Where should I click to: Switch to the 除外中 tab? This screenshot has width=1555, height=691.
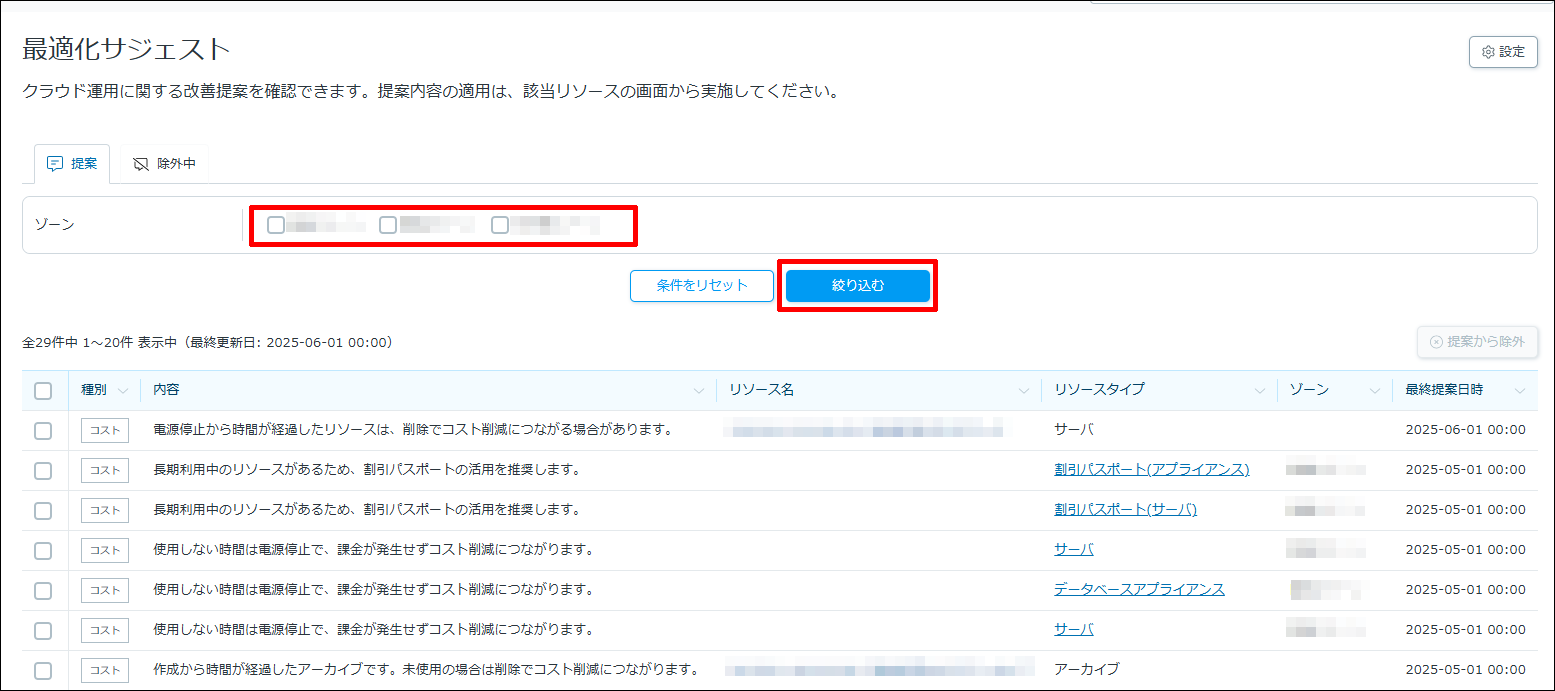coord(164,164)
